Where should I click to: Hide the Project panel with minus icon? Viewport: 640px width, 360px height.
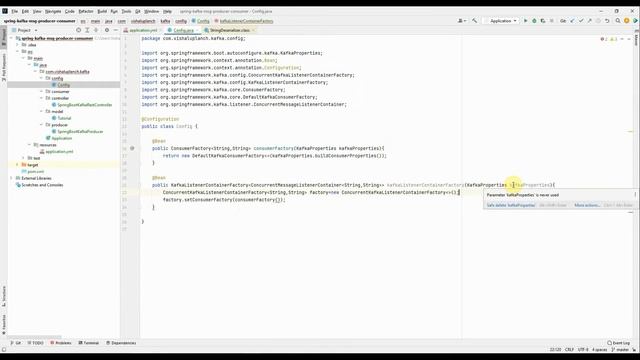coord(116,30)
